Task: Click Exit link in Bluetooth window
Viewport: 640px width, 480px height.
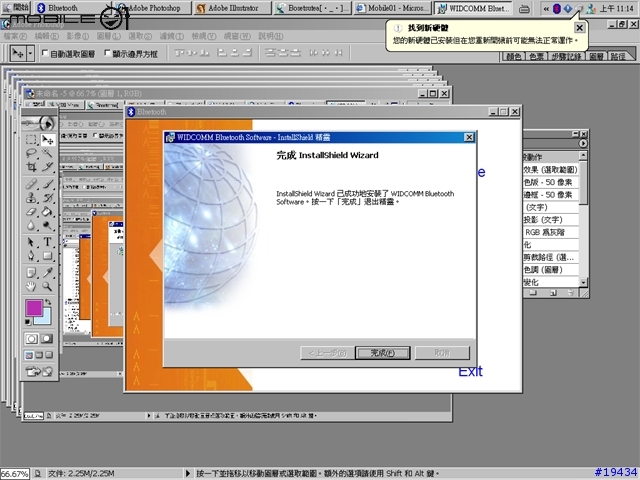Action: [x=470, y=371]
